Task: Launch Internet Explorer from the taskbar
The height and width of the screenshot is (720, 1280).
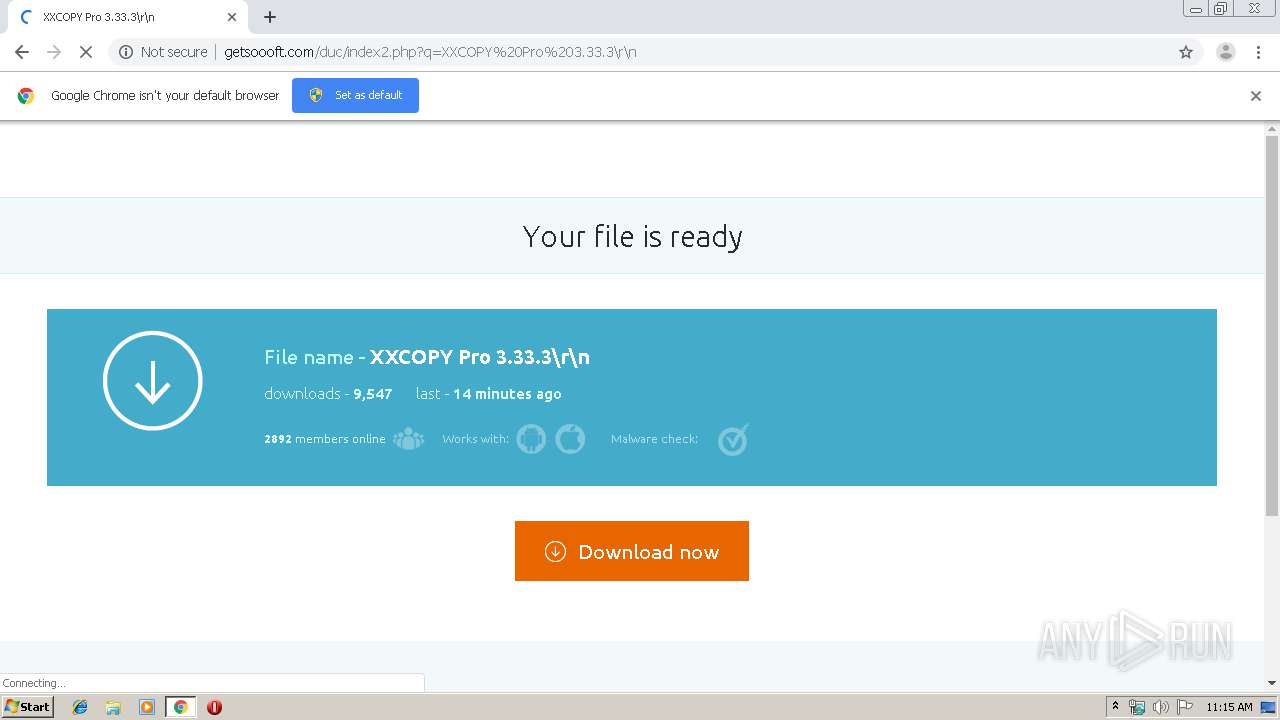Action: point(80,707)
